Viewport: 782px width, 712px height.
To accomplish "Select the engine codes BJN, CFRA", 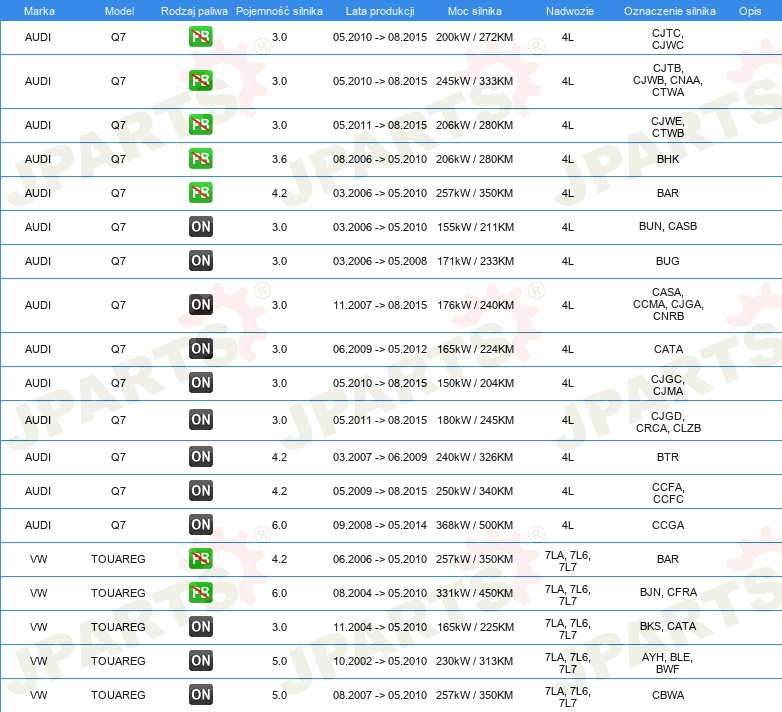I will (668, 592).
